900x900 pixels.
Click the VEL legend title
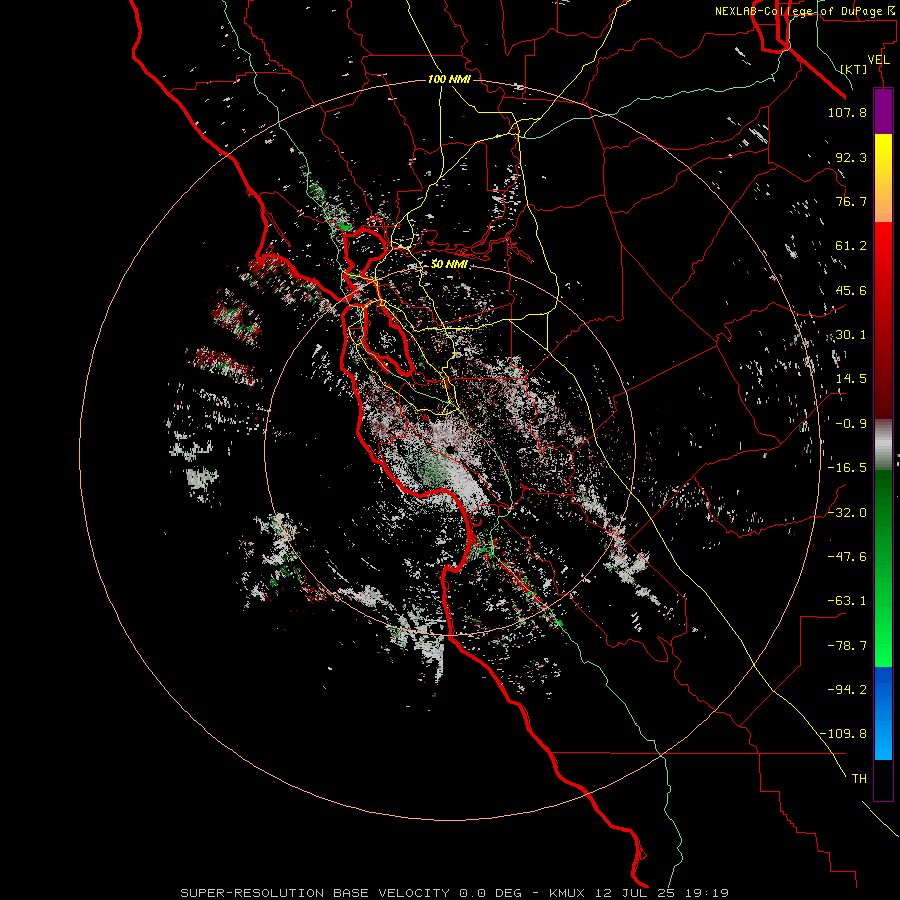878,60
